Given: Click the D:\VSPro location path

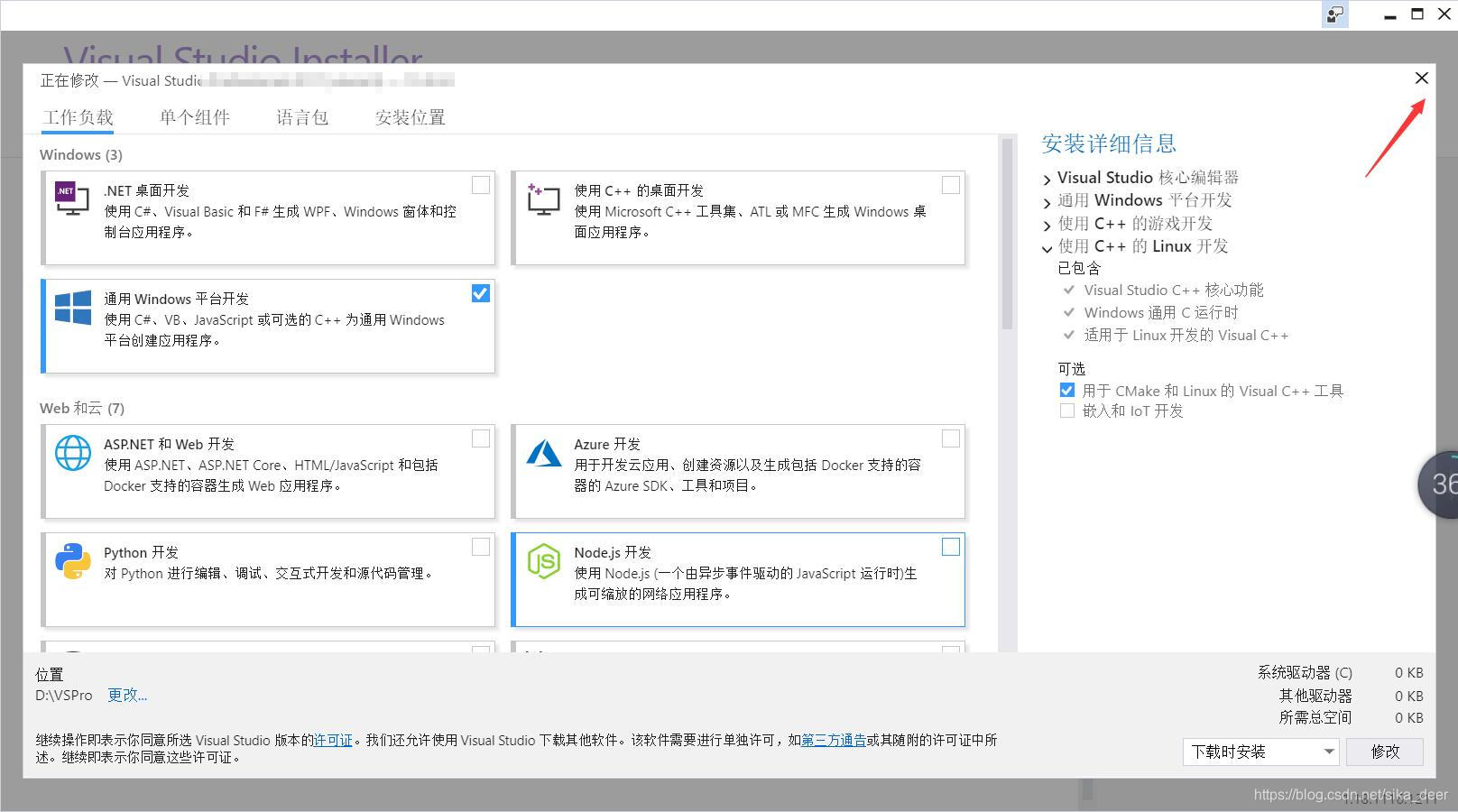Looking at the screenshot, I should point(64,695).
